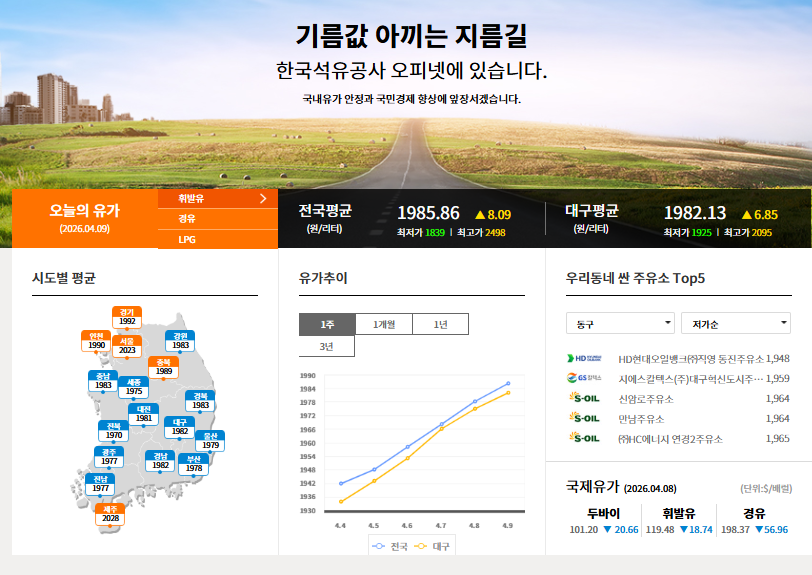Click the 4.9 data point on 전국 line
812x575 pixels.
click(x=508, y=383)
